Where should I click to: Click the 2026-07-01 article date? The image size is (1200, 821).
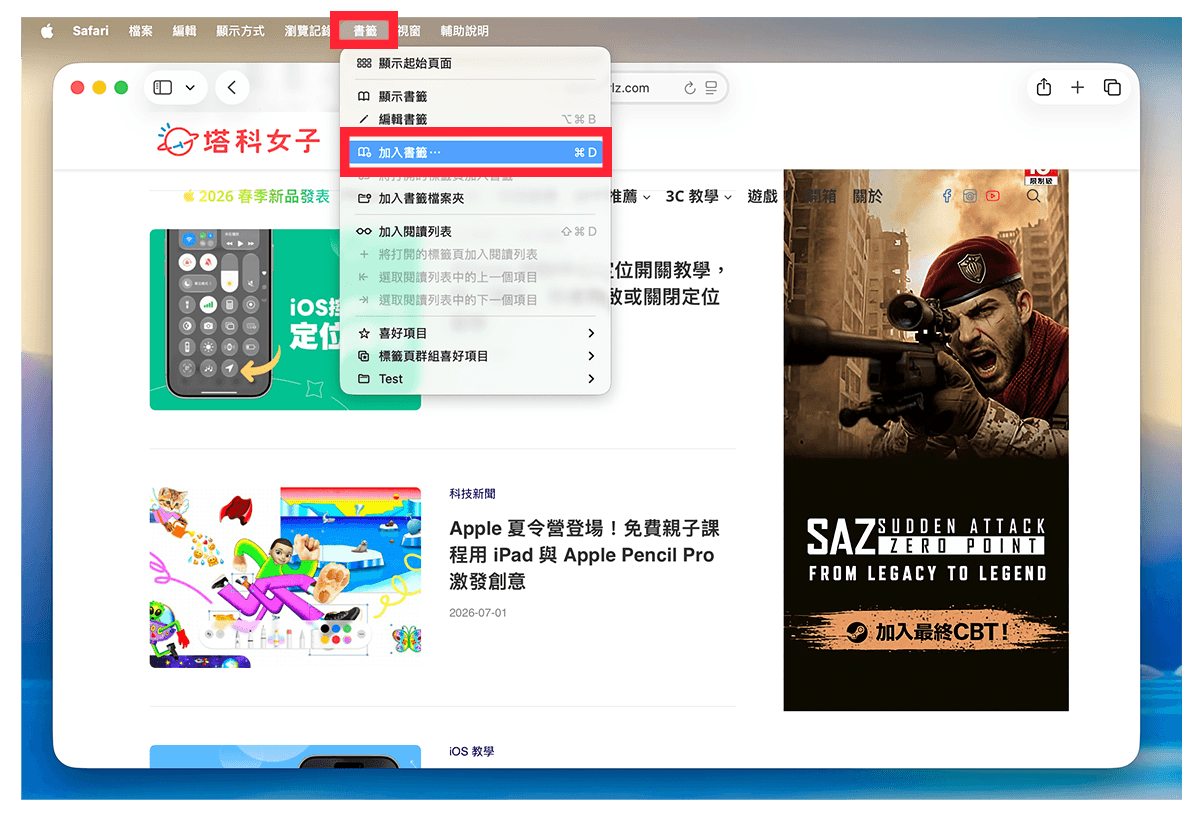coord(478,612)
